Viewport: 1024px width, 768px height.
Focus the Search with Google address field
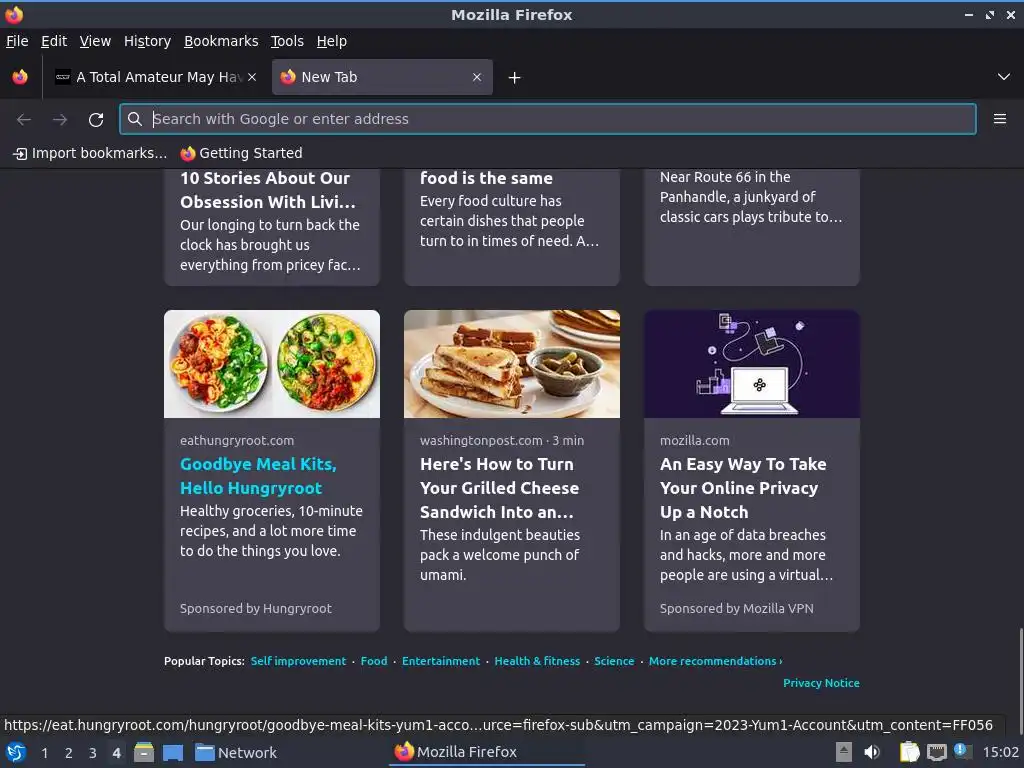[547, 119]
